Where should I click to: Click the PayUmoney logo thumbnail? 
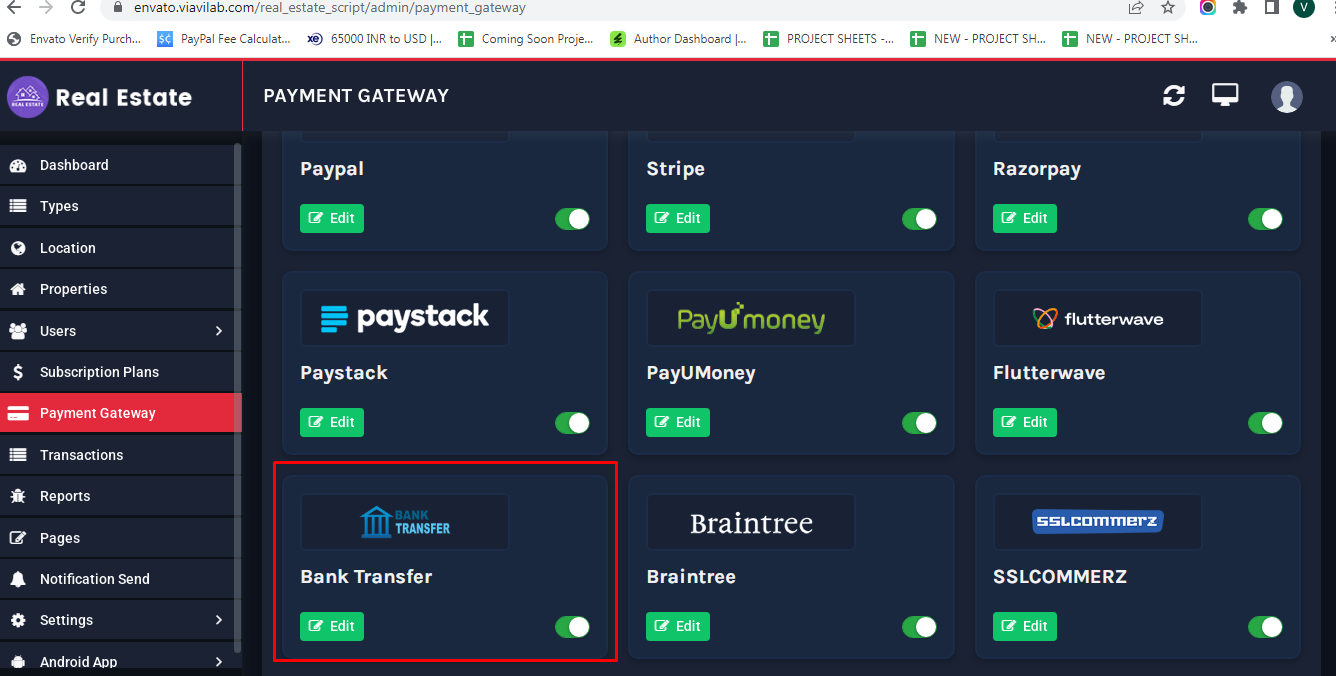click(751, 318)
